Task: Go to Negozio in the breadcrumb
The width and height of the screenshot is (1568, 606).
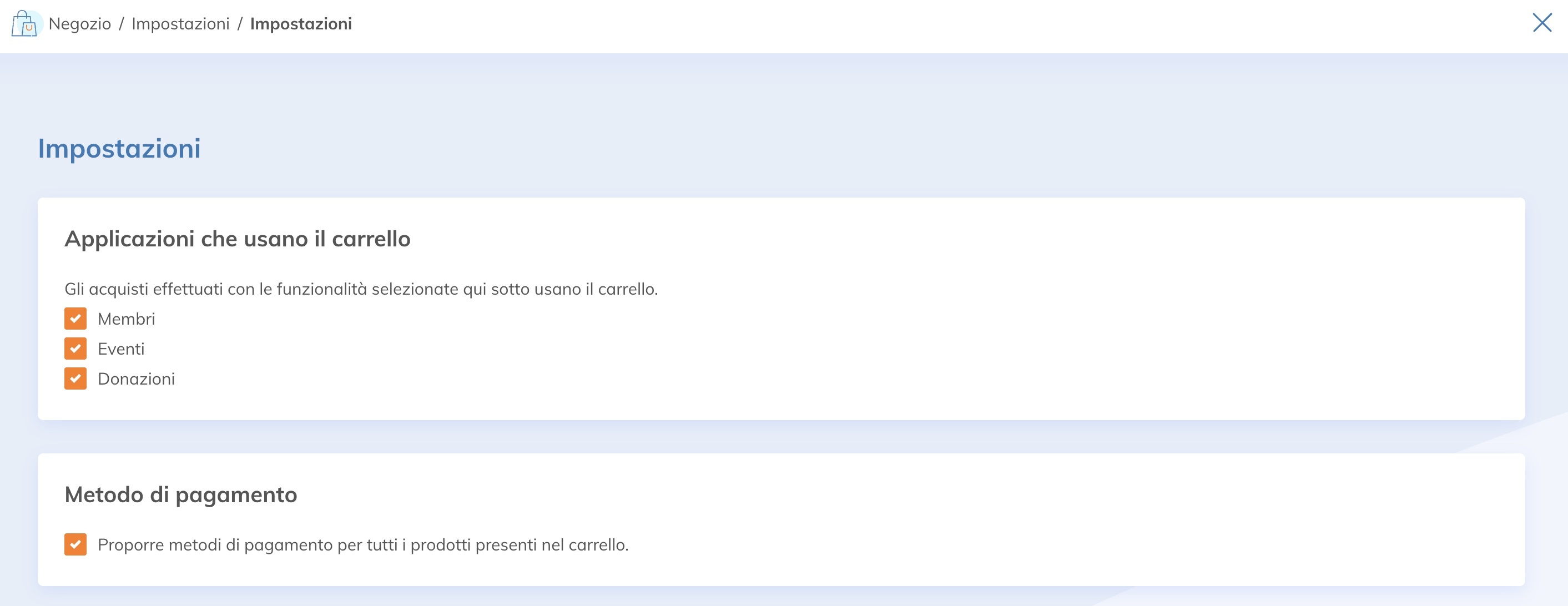Action: click(x=80, y=24)
